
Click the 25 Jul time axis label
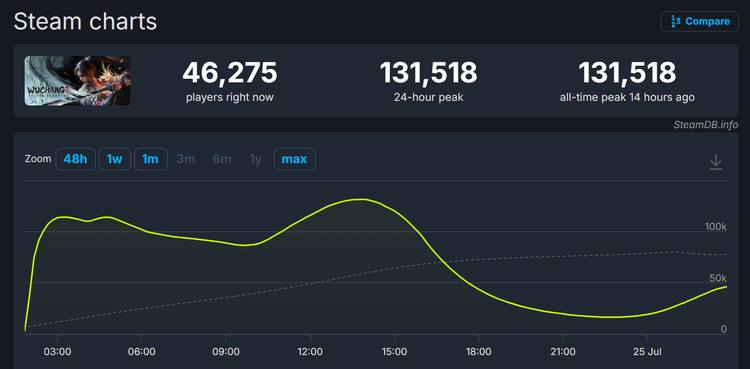[647, 352]
